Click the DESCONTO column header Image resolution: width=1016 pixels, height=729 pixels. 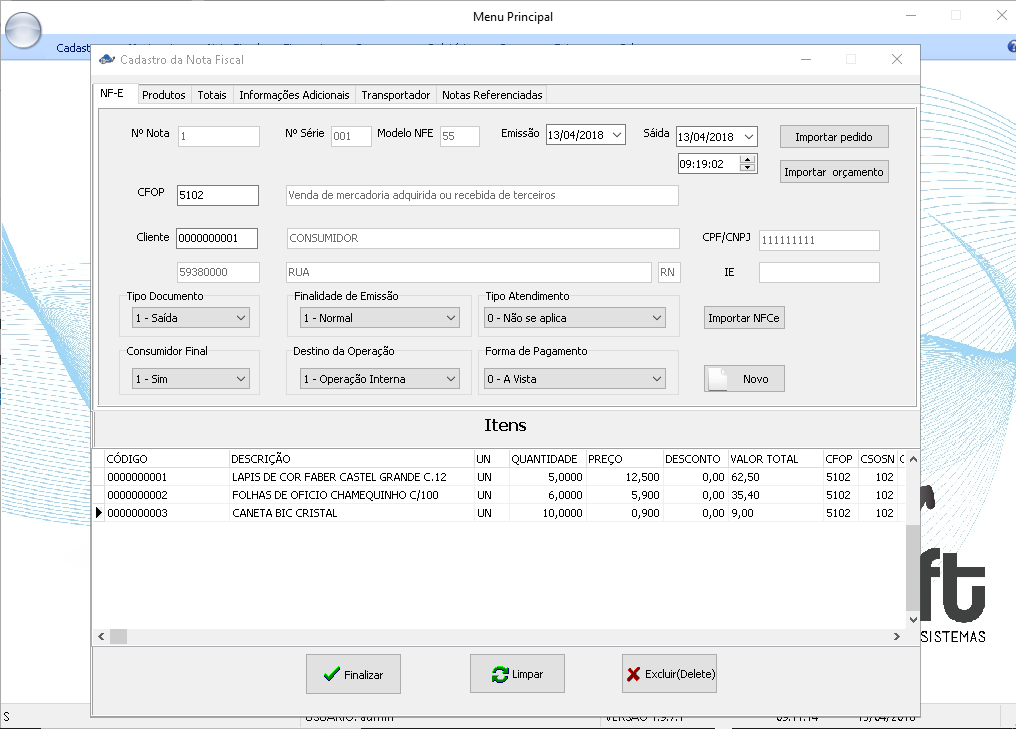tap(695, 459)
